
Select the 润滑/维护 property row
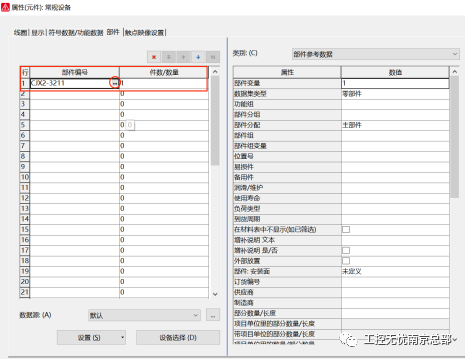pos(341,188)
